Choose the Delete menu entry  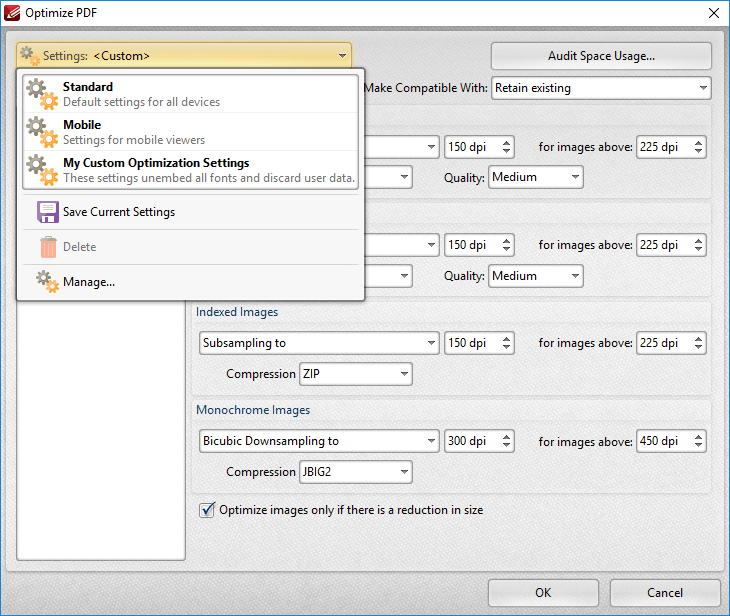pyautogui.click(x=190, y=247)
